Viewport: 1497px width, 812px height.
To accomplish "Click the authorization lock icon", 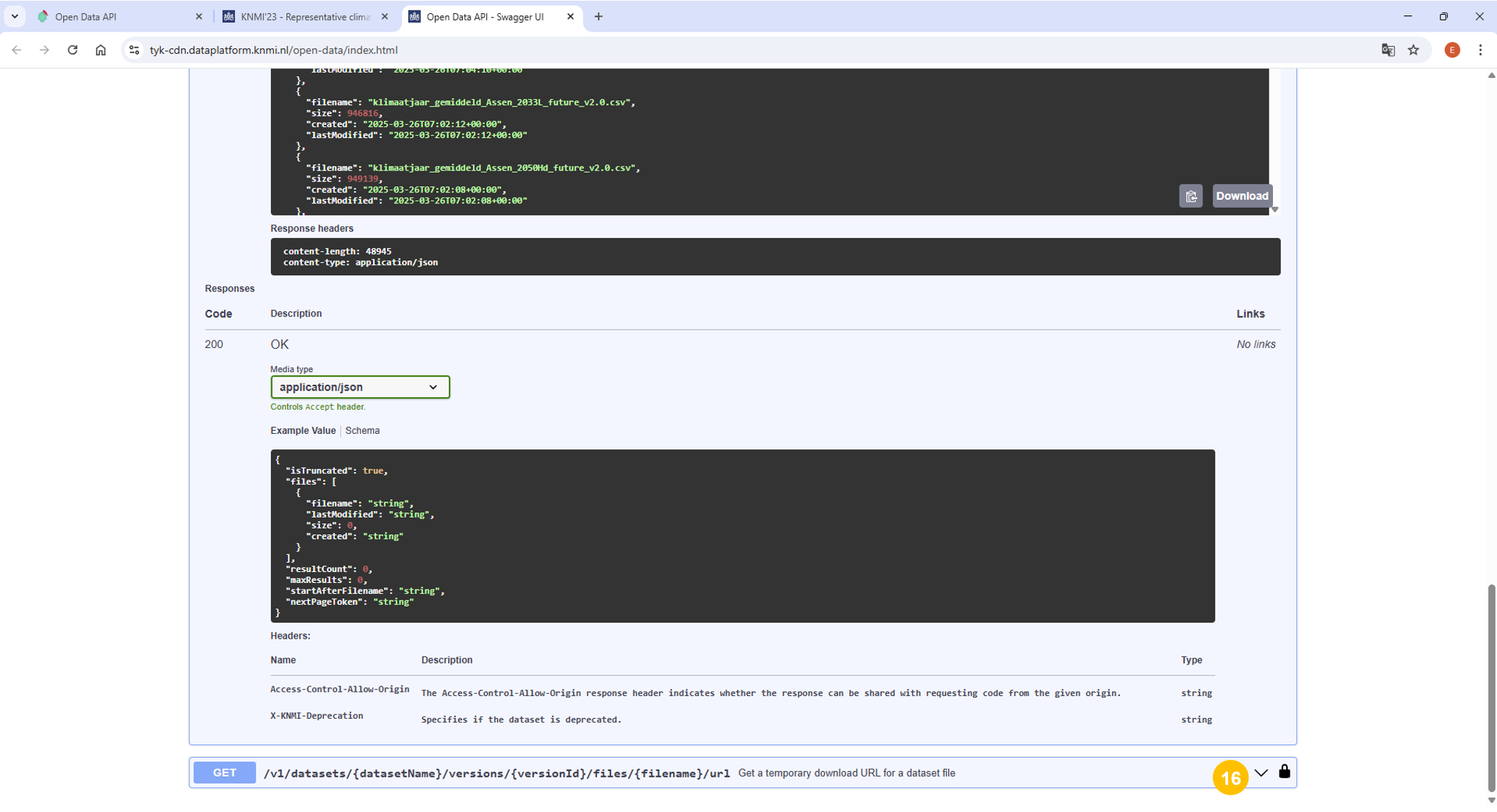I will [1284, 772].
